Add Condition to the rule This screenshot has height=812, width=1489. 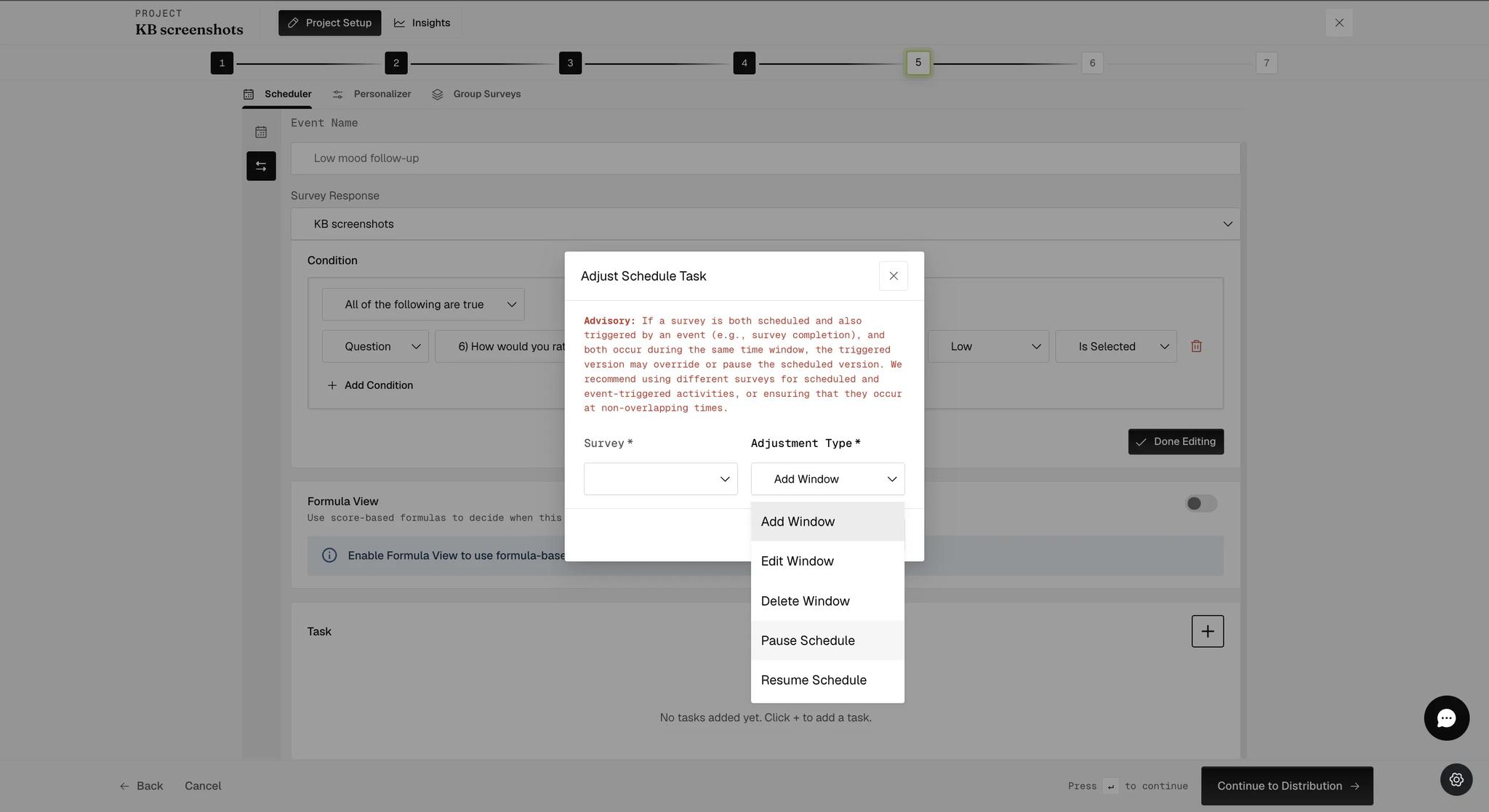click(370, 385)
